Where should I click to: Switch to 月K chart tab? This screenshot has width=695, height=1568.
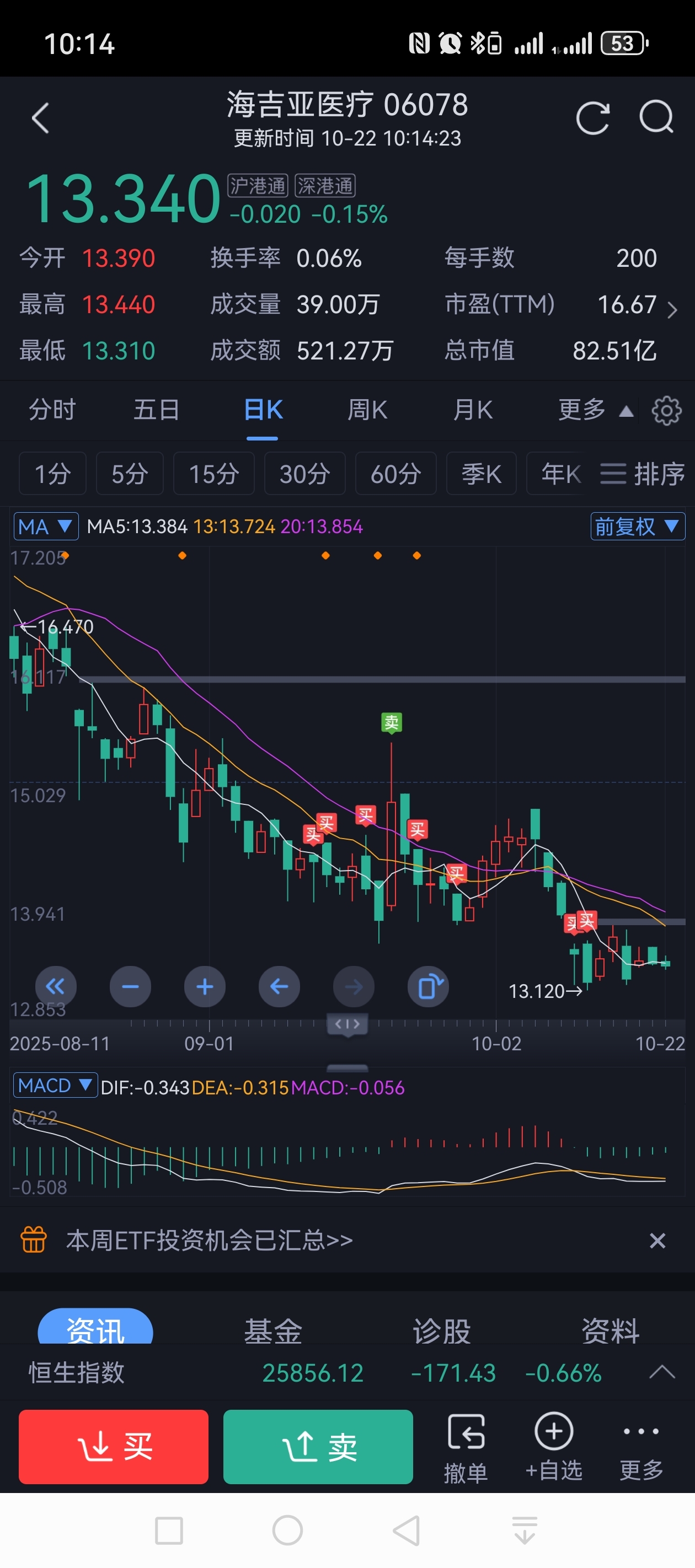pyautogui.click(x=473, y=410)
